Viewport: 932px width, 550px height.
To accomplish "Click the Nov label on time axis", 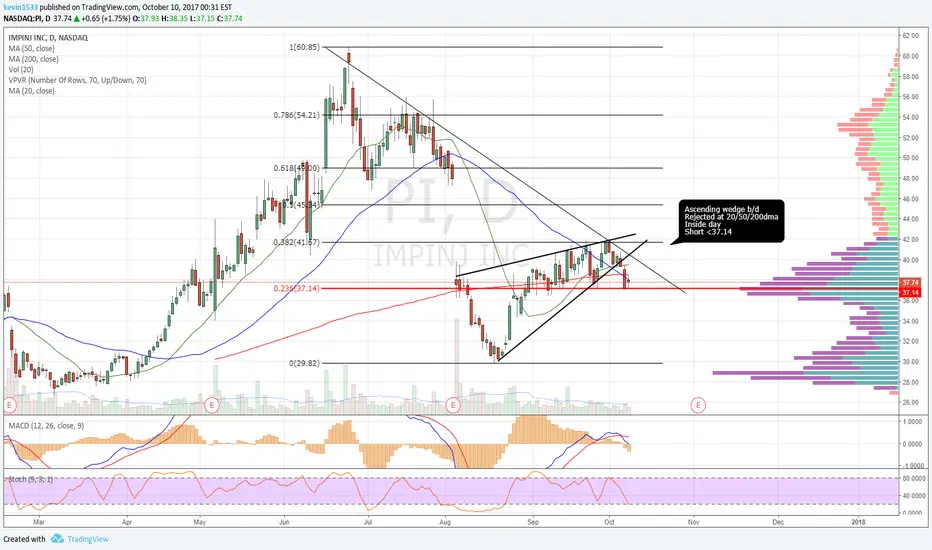I will (693, 522).
